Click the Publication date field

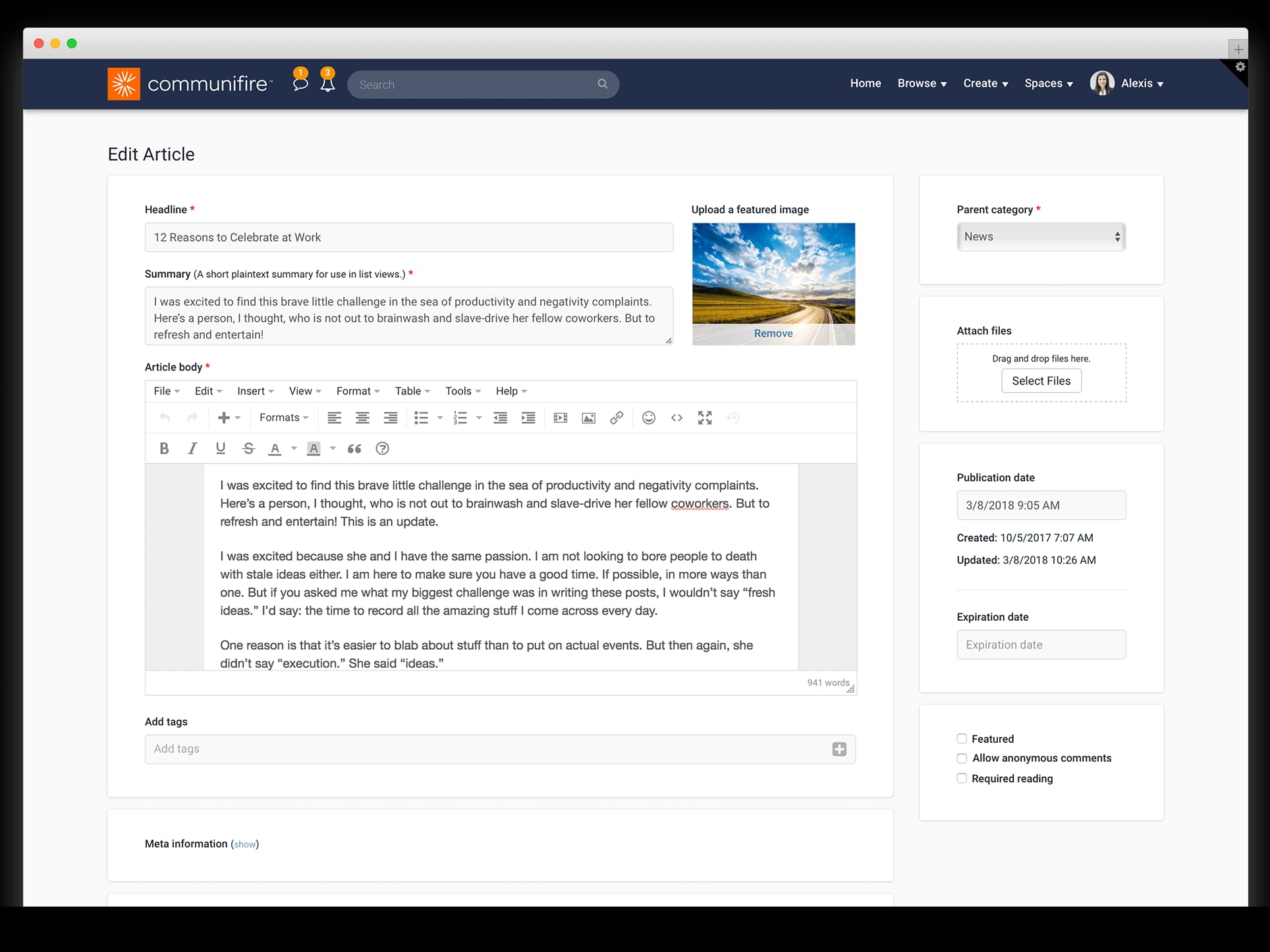pos(1041,505)
